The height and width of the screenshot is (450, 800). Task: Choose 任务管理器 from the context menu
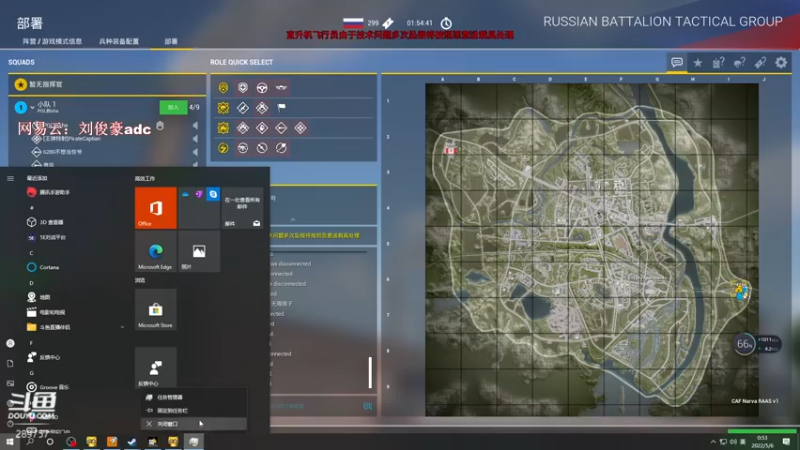(193, 397)
